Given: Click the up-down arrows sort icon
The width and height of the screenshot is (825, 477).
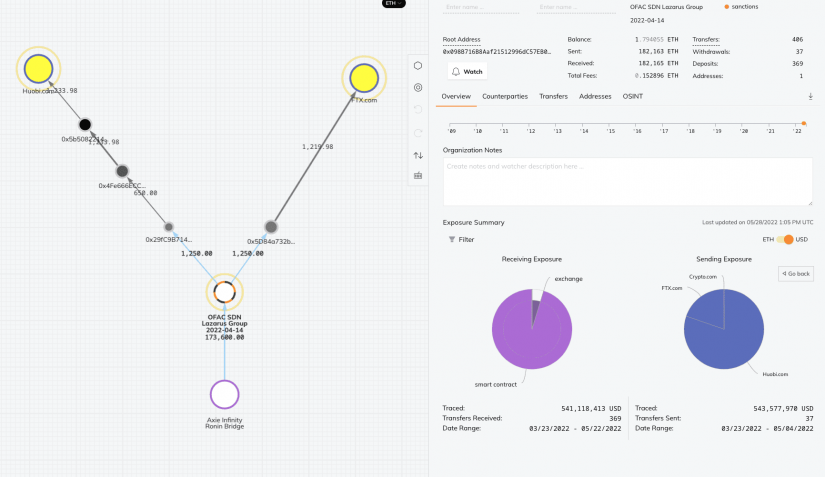Looking at the screenshot, I should (x=418, y=155).
